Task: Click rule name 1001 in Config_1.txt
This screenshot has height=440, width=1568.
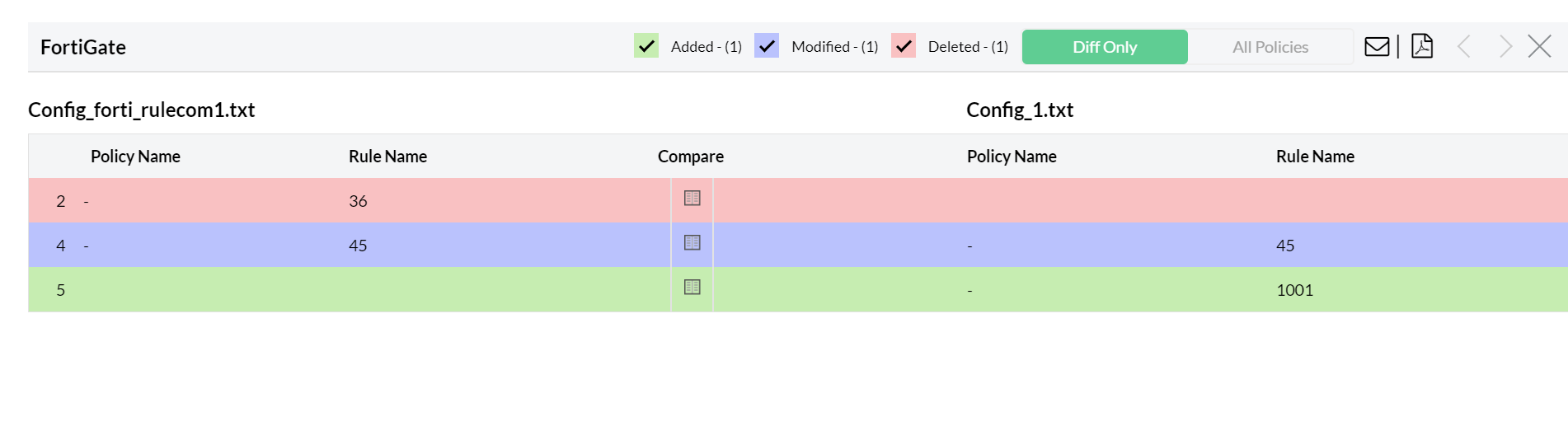Action: point(1294,290)
